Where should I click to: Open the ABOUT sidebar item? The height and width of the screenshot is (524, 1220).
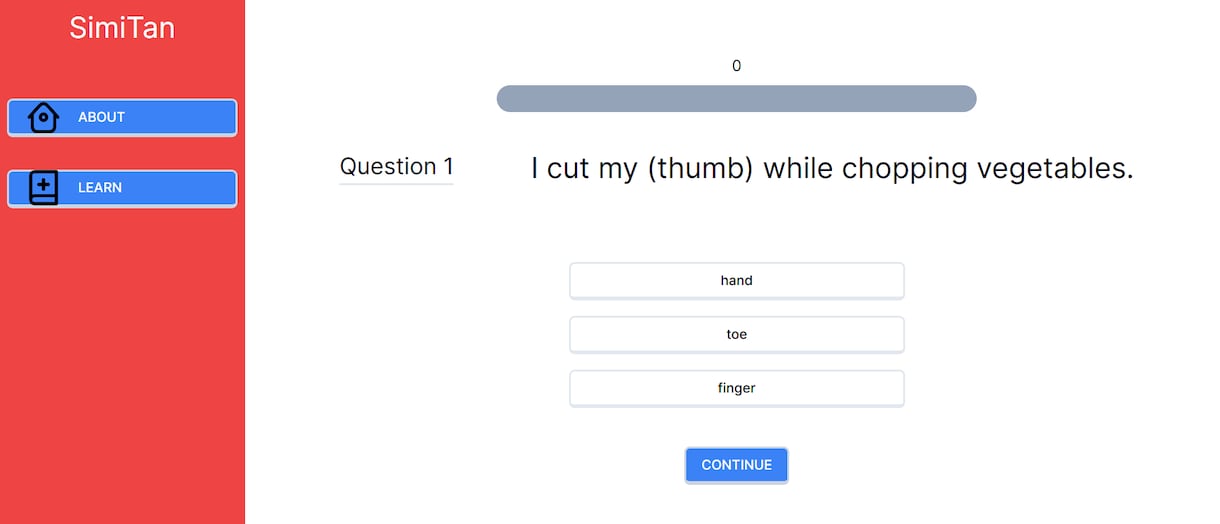[x=122, y=117]
